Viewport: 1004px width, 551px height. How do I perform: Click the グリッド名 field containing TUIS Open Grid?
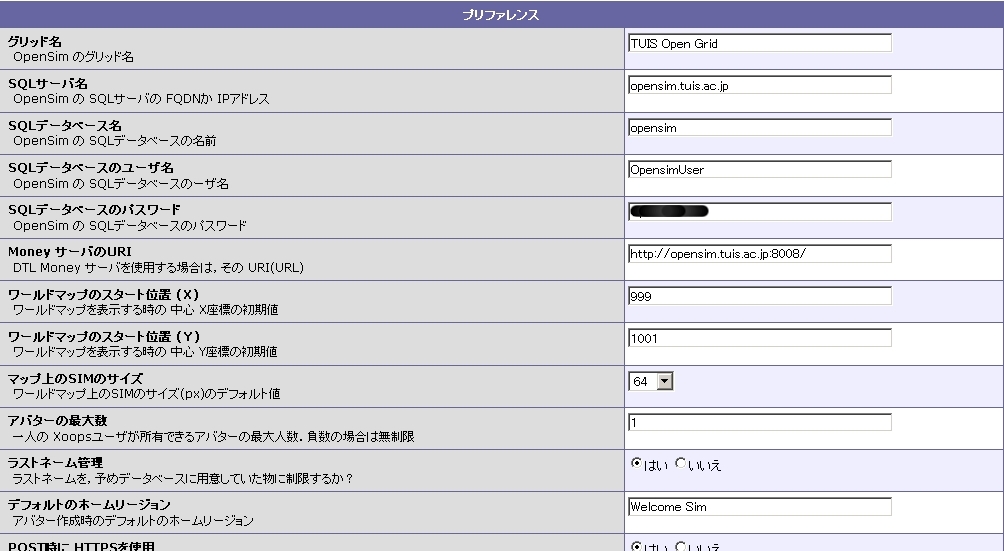point(759,43)
